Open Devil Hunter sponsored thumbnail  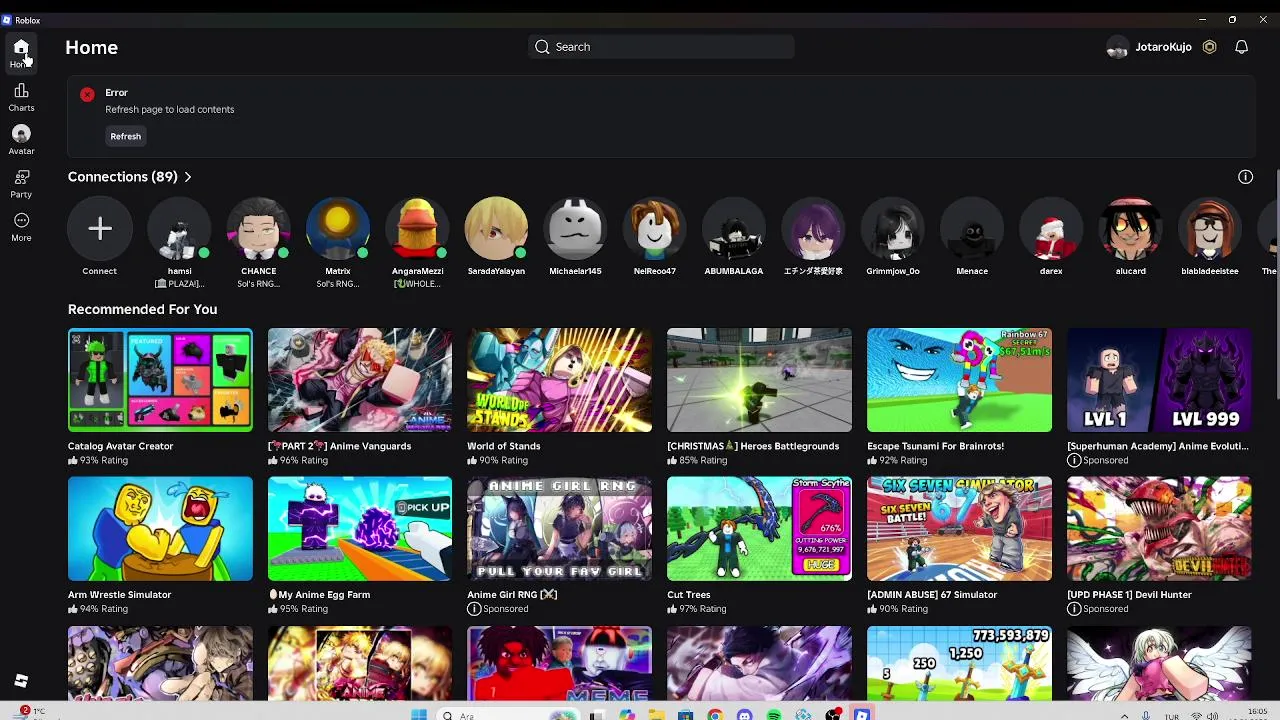point(1159,529)
